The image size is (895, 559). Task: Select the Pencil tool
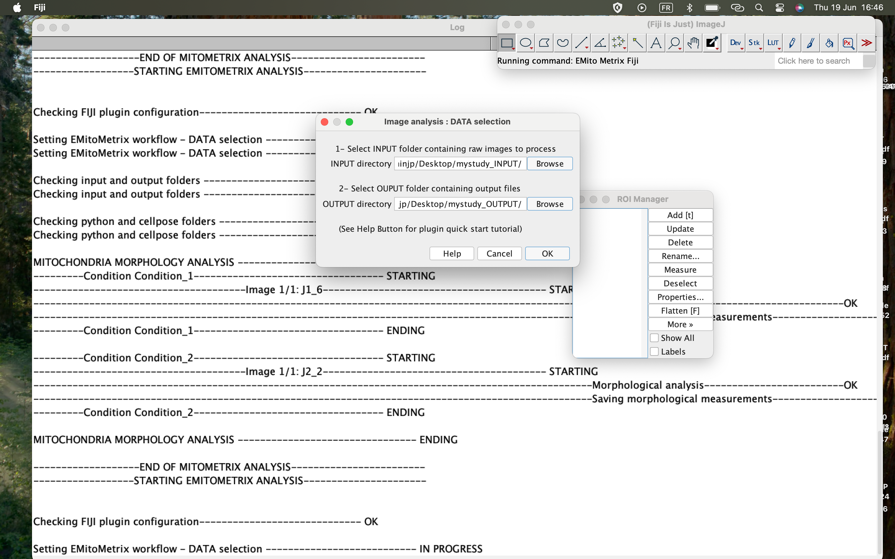[792, 43]
